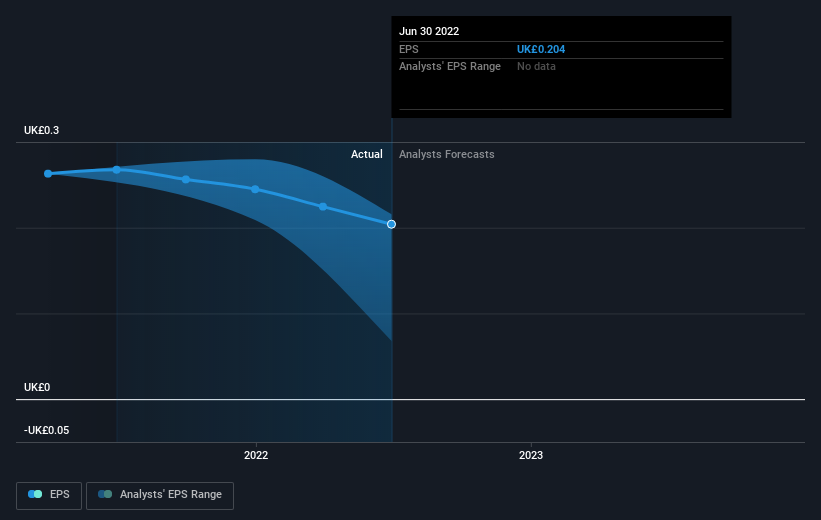This screenshot has width=821, height=520.
Task: Click the 2022 x-axis label
Action: [x=256, y=455]
